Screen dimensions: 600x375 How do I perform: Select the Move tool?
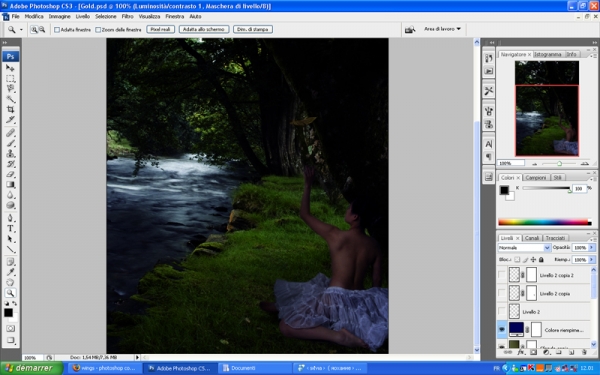(10, 68)
